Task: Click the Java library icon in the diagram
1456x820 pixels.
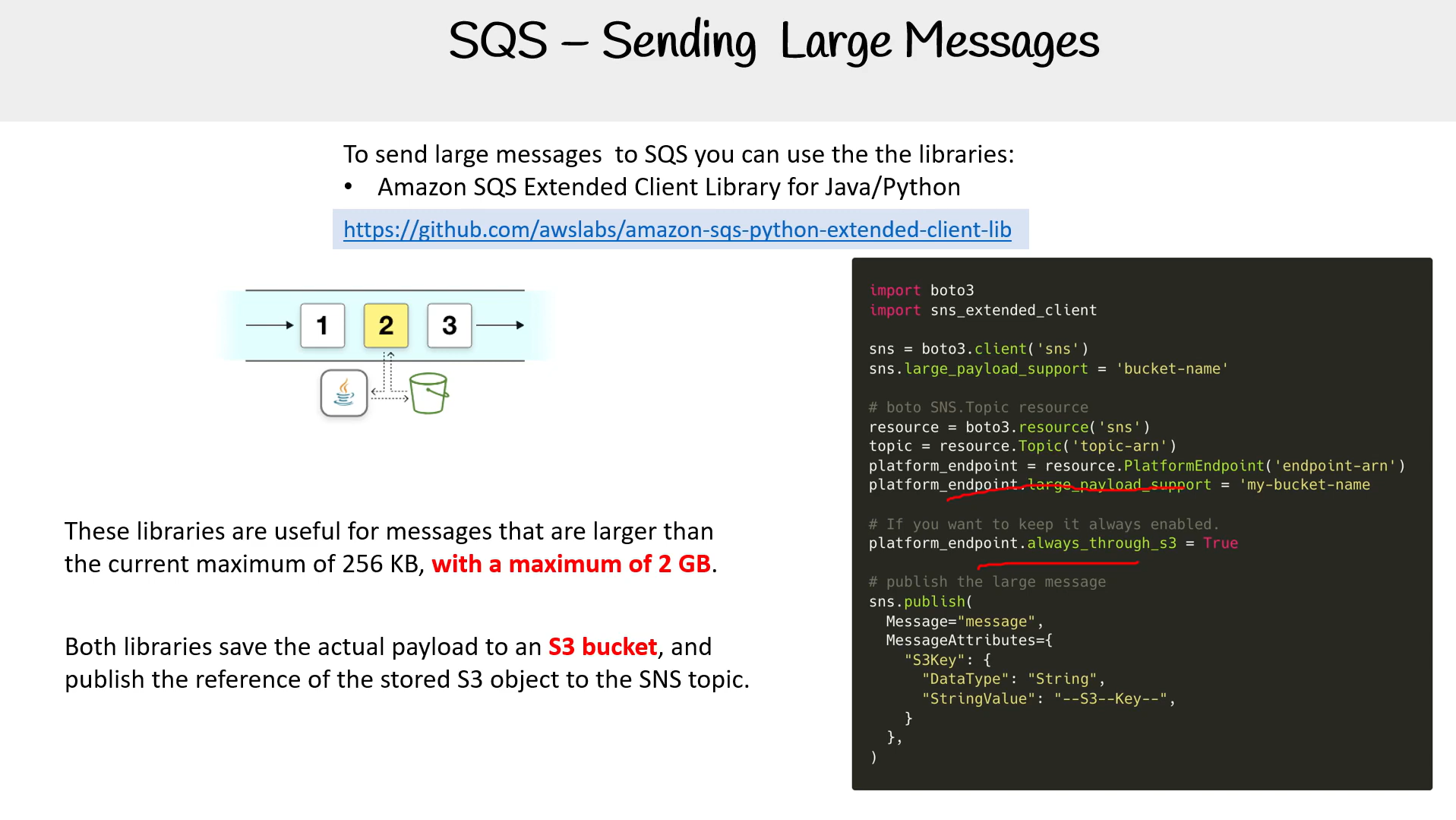Action: coord(344,393)
